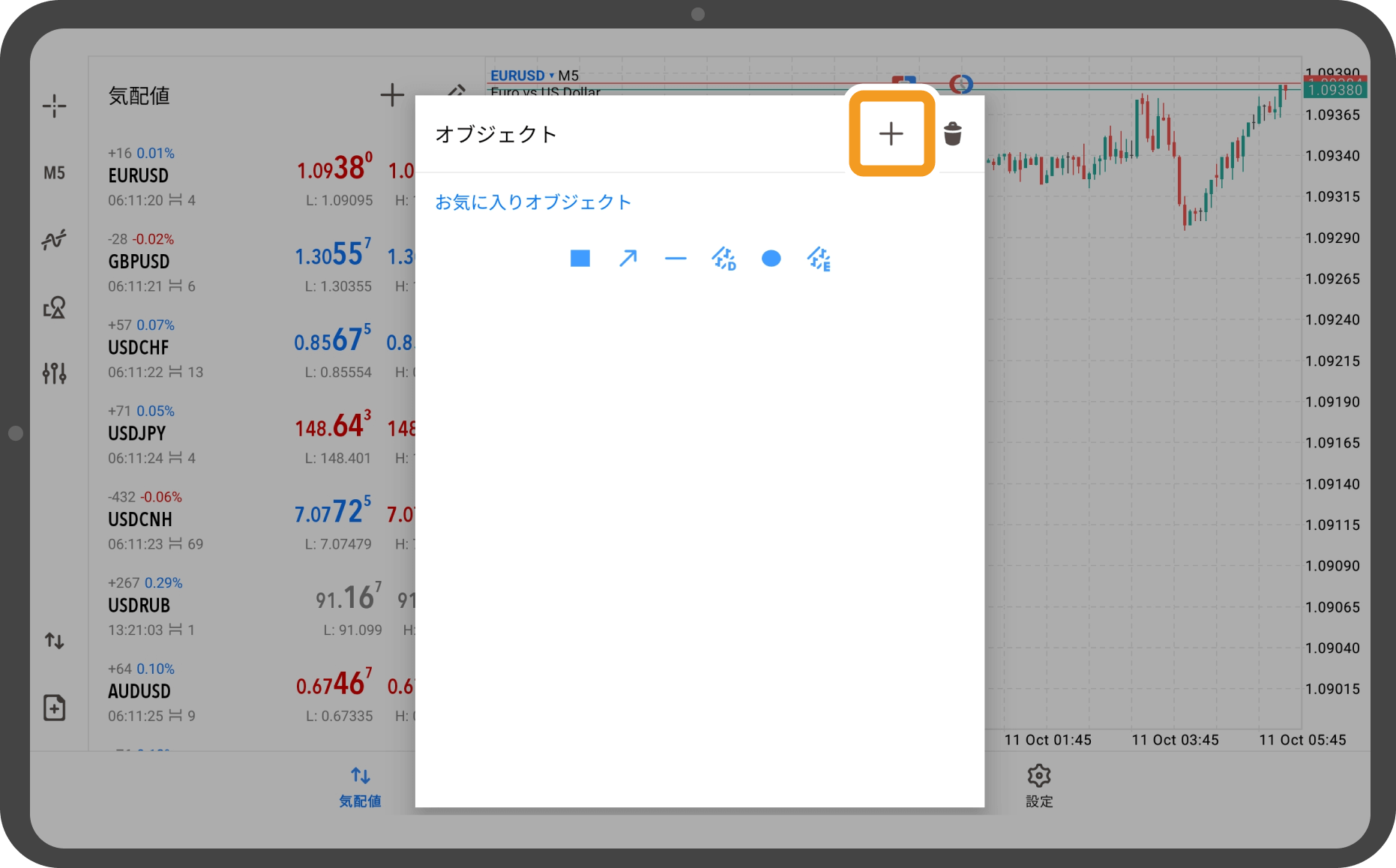
Task: Tap the highlighted + add object button
Action: tap(891, 134)
